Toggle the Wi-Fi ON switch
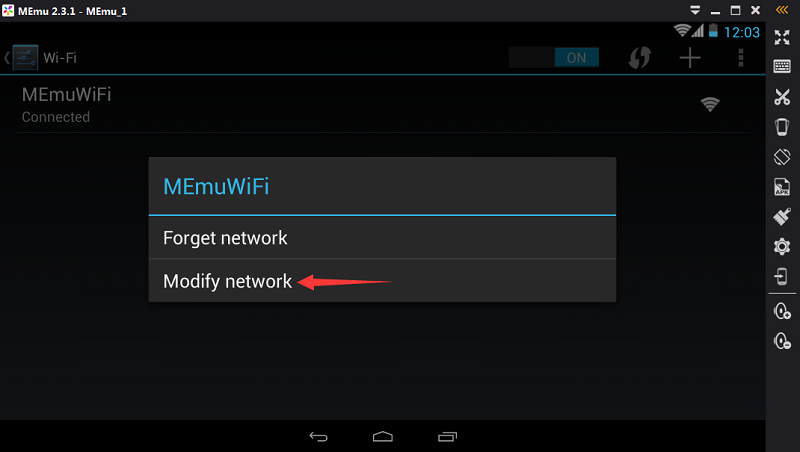This screenshot has width=800, height=452. click(554, 58)
